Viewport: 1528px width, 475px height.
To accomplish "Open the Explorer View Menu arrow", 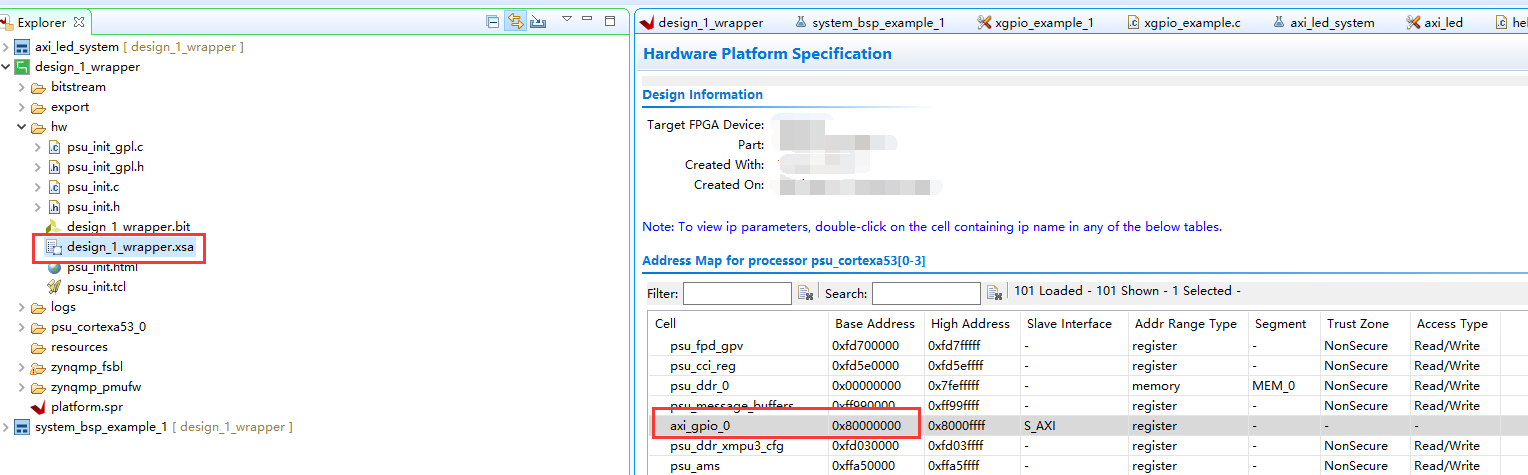I will tap(566, 20).
